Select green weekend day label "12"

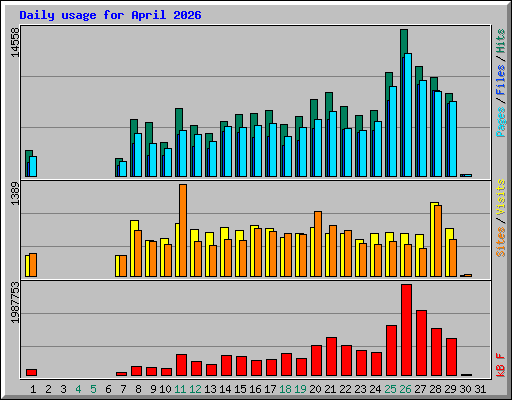point(195,389)
